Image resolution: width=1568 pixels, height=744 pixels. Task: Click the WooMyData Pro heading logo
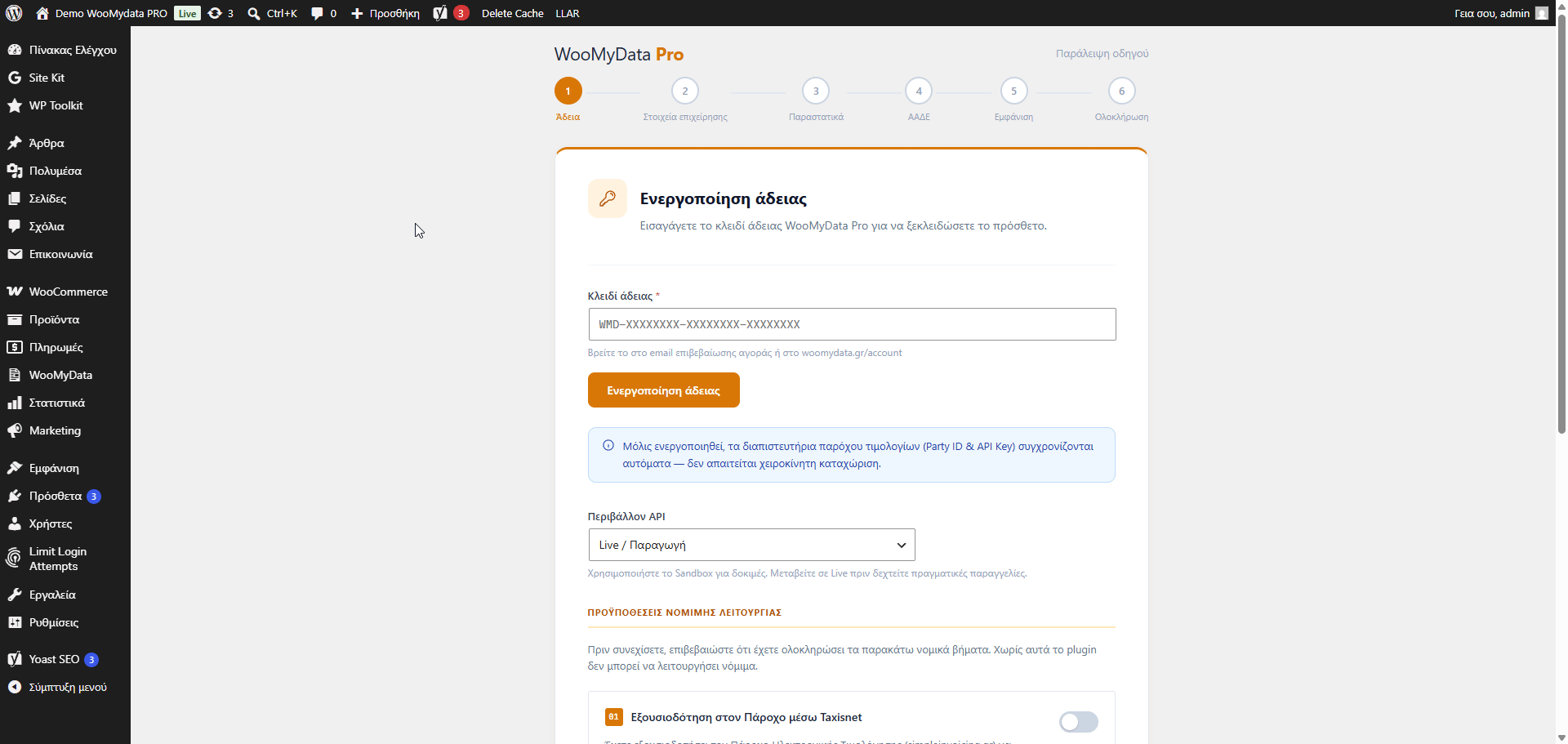pos(619,54)
